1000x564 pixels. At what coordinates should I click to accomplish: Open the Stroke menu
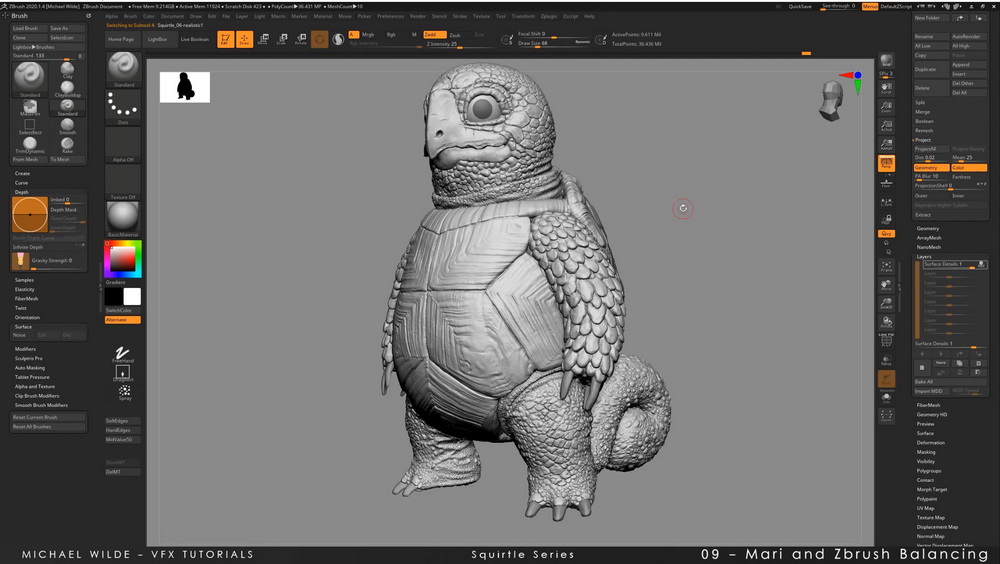tap(459, 16)
